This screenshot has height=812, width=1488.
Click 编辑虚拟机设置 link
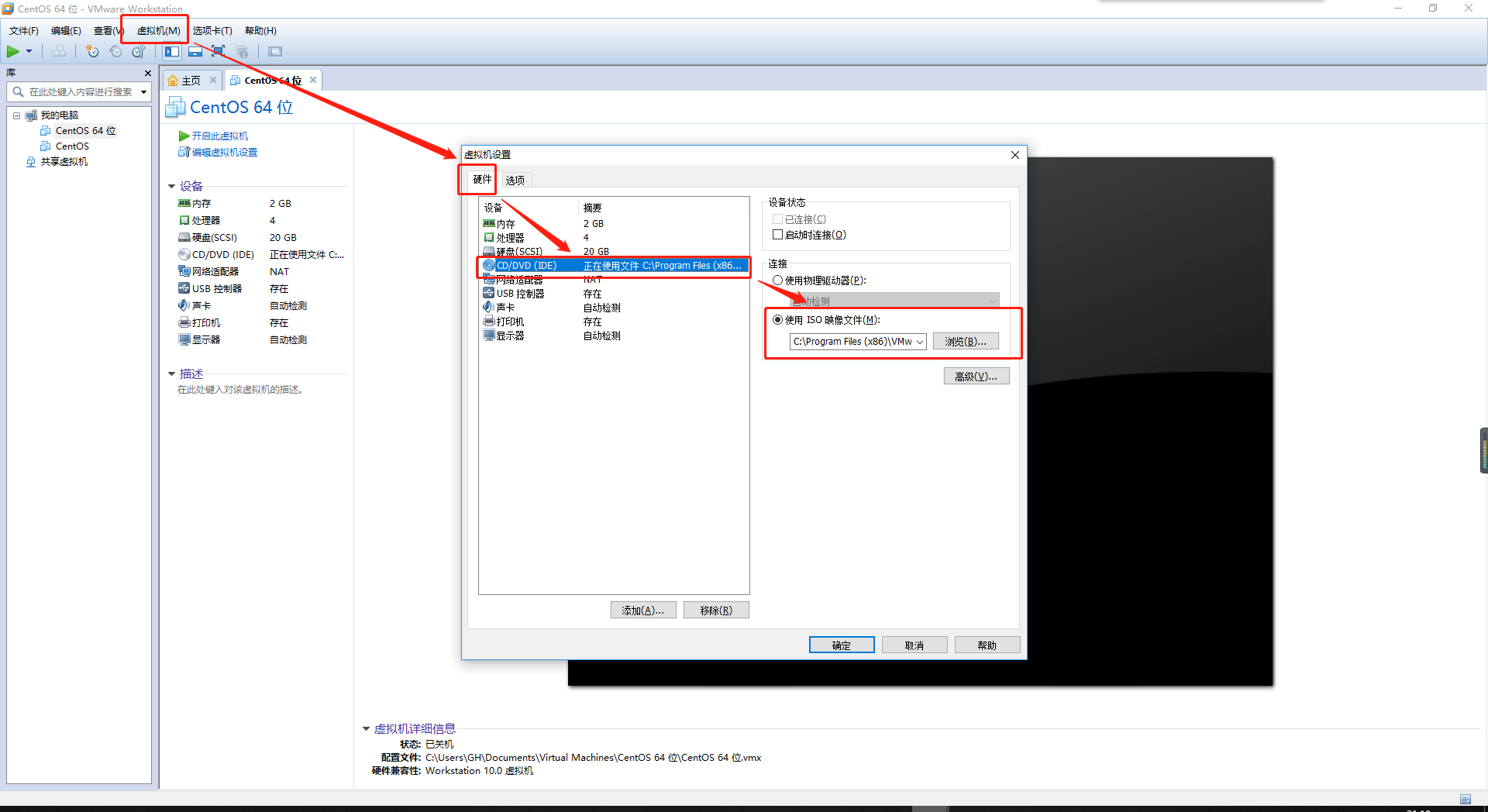pyautogui.click(x=225, y=153)
